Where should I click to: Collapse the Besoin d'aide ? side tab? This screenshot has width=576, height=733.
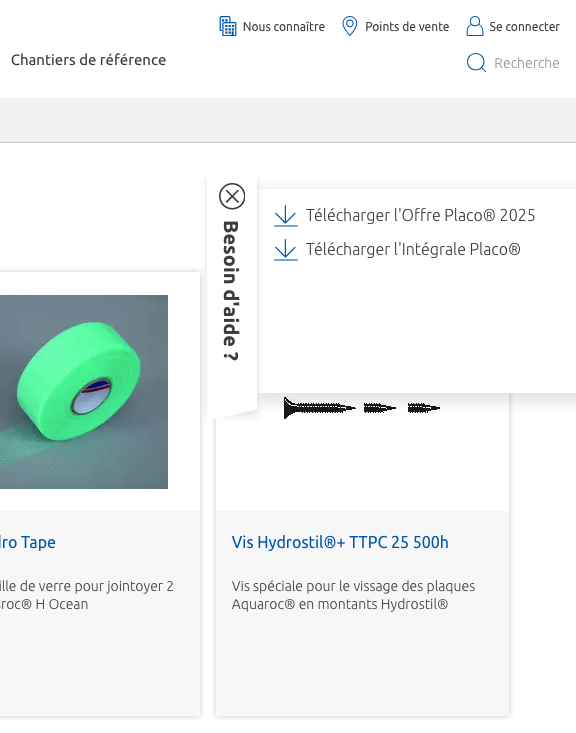point(230,291)
